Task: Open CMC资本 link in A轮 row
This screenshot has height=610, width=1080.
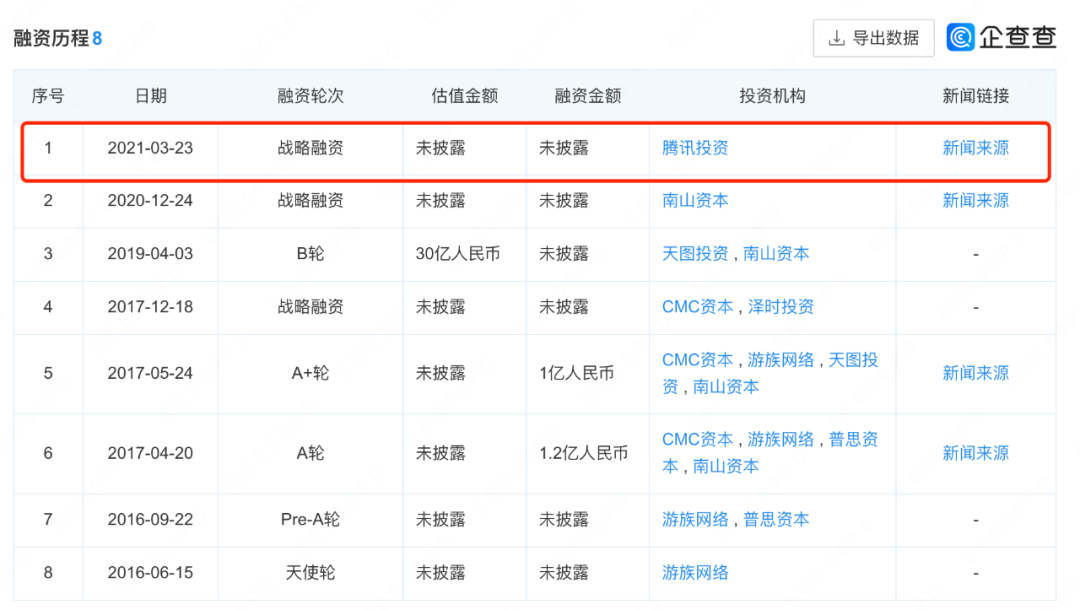Action: [x=698, y=439]
